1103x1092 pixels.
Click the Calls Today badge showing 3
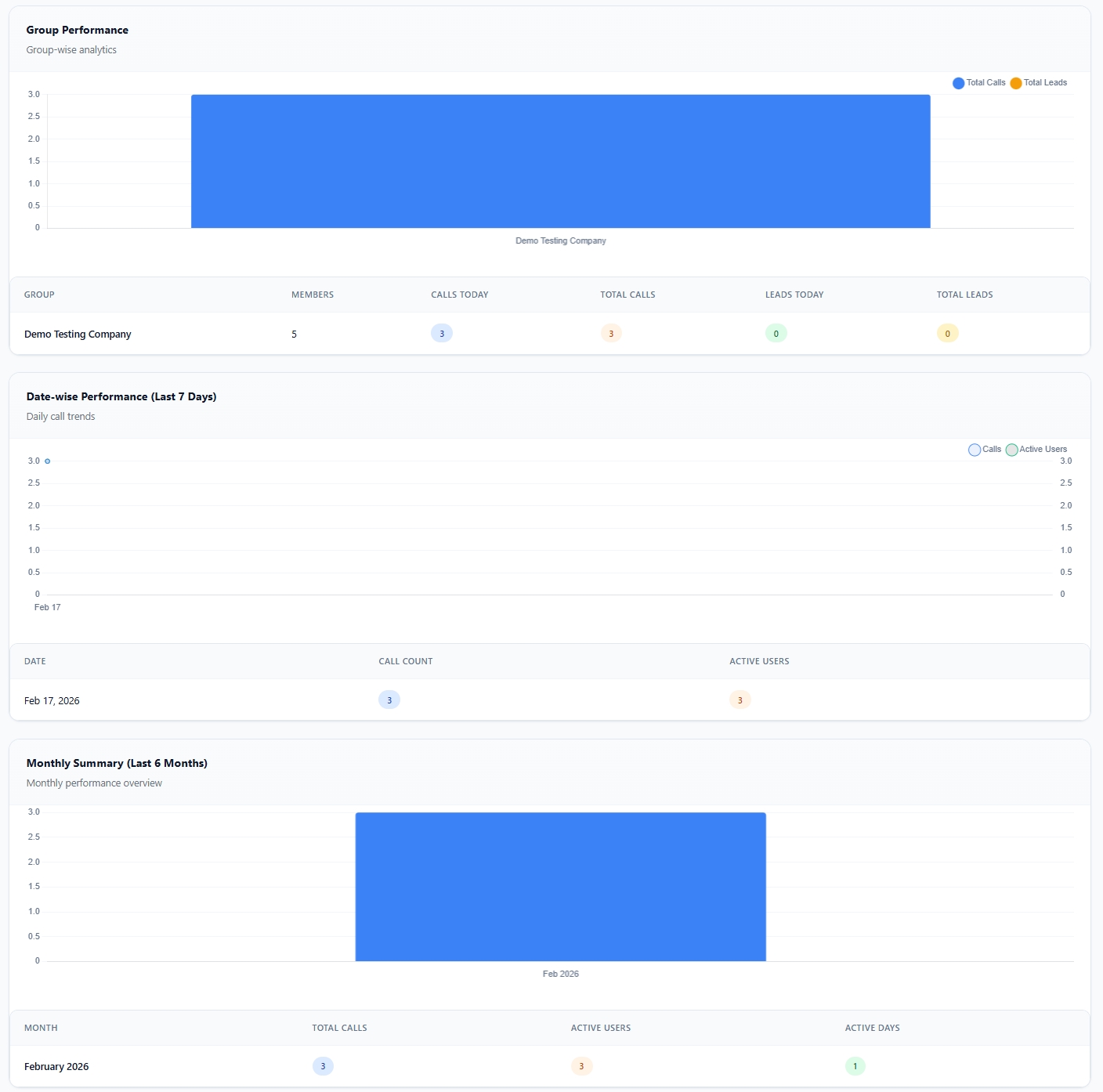coord(441,333)
